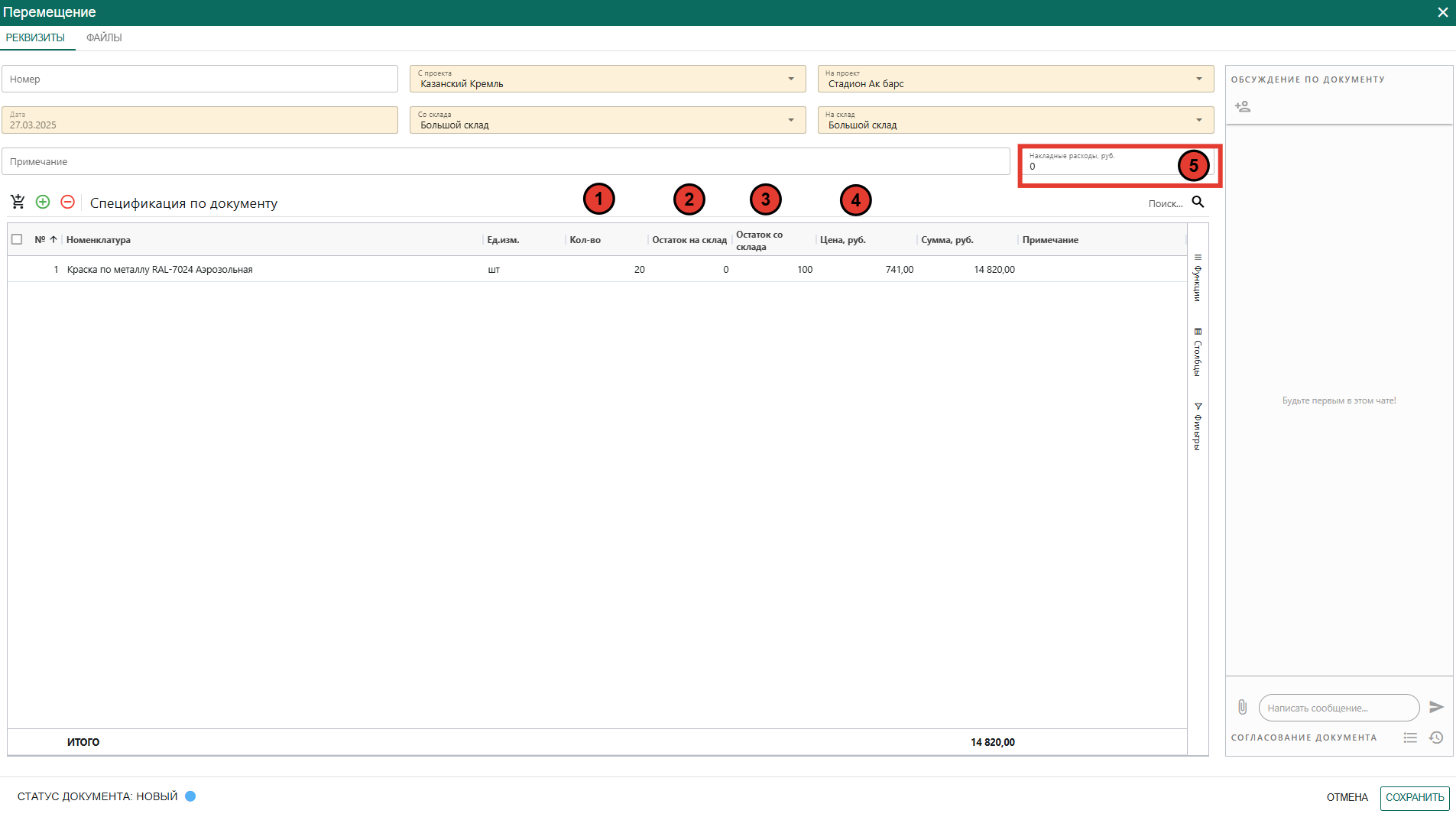Image resolution: width=1456 pixels, height=817 pixels.
Task: Click the quantity cell 20
Action: [639, 270]
